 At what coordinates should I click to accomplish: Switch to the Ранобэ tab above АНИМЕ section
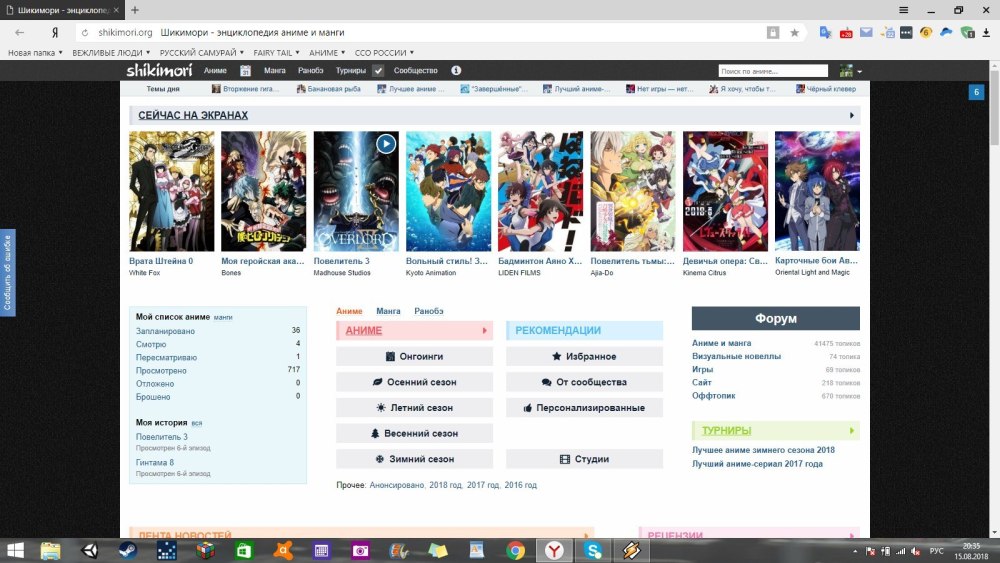(429, 311)
